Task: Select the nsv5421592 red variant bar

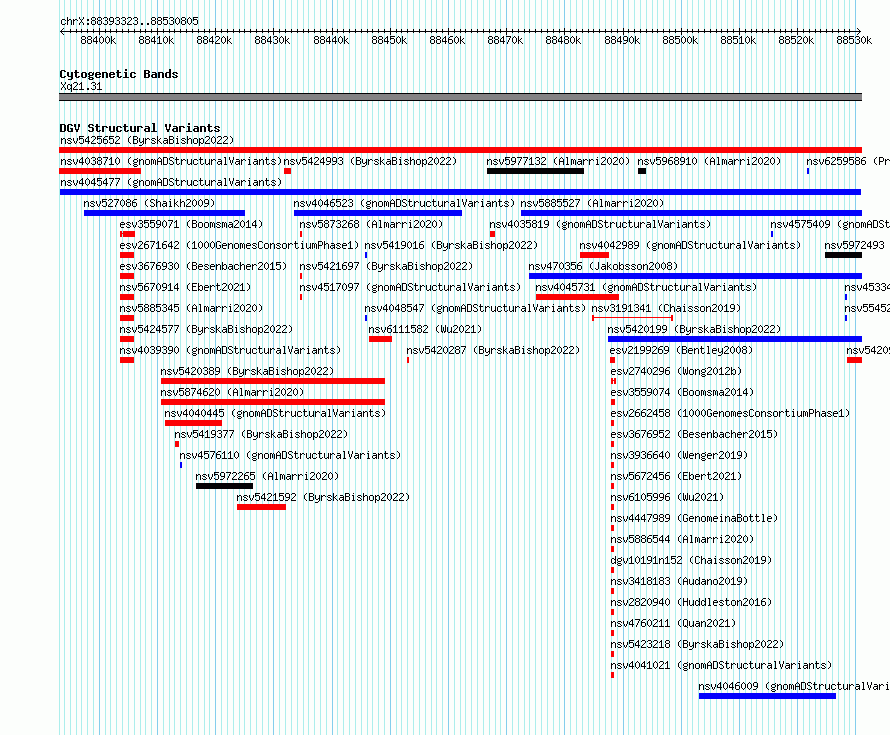Action: tap(262, 507)
